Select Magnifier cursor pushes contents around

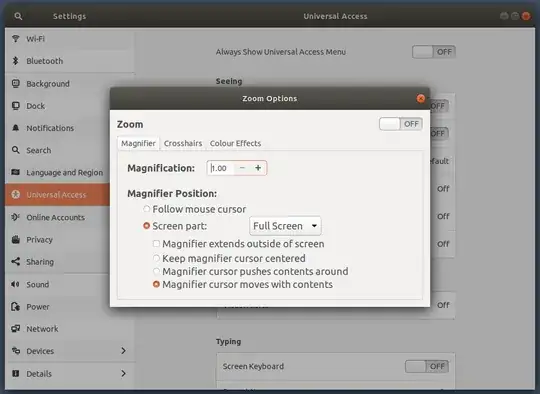coord(156,271)
